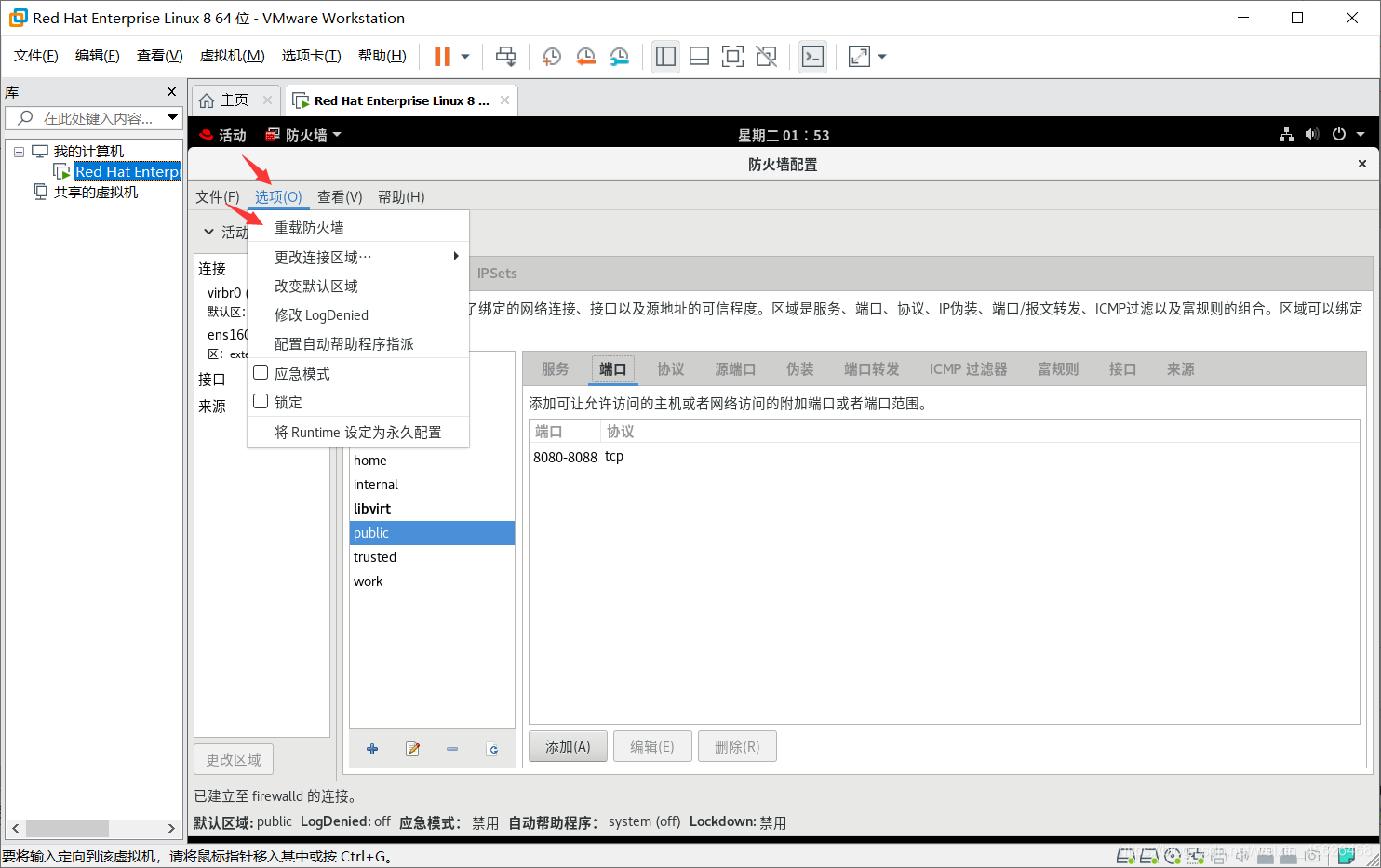Select port row 8080-8088 tcp
The image size is (1381, 868).
point(944,456)
